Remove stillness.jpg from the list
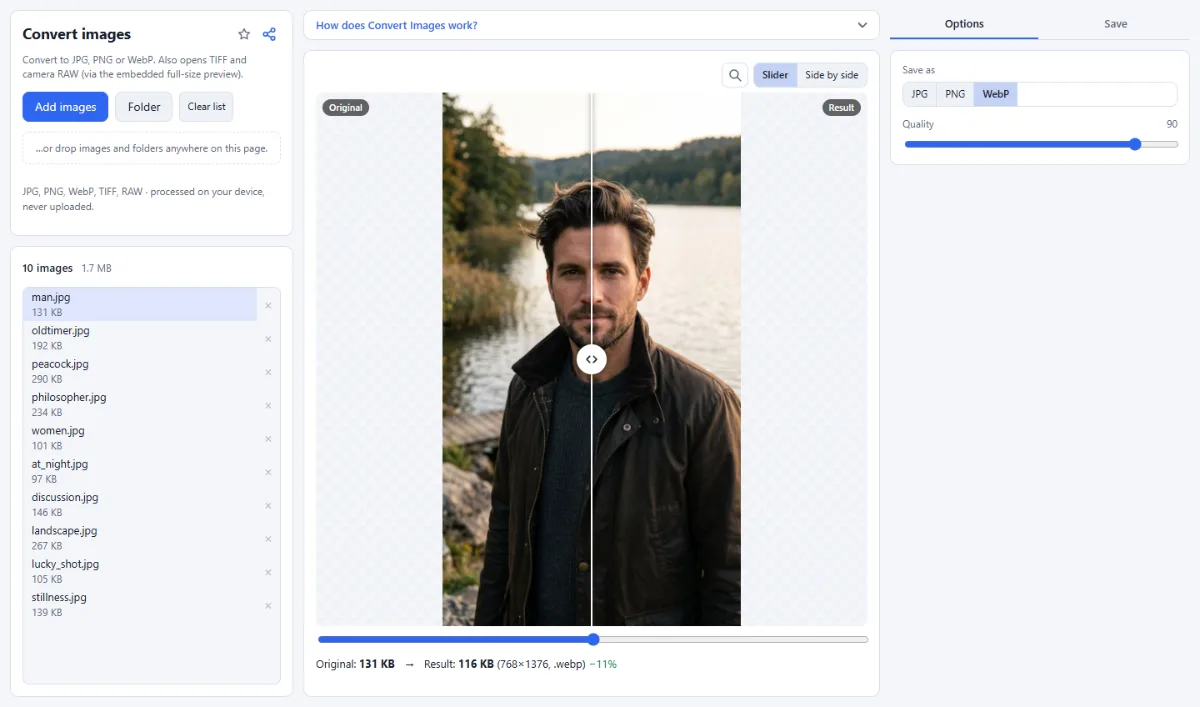This screenshot has width=1200, height=707. pyautogui.click(x=268, y=605)
